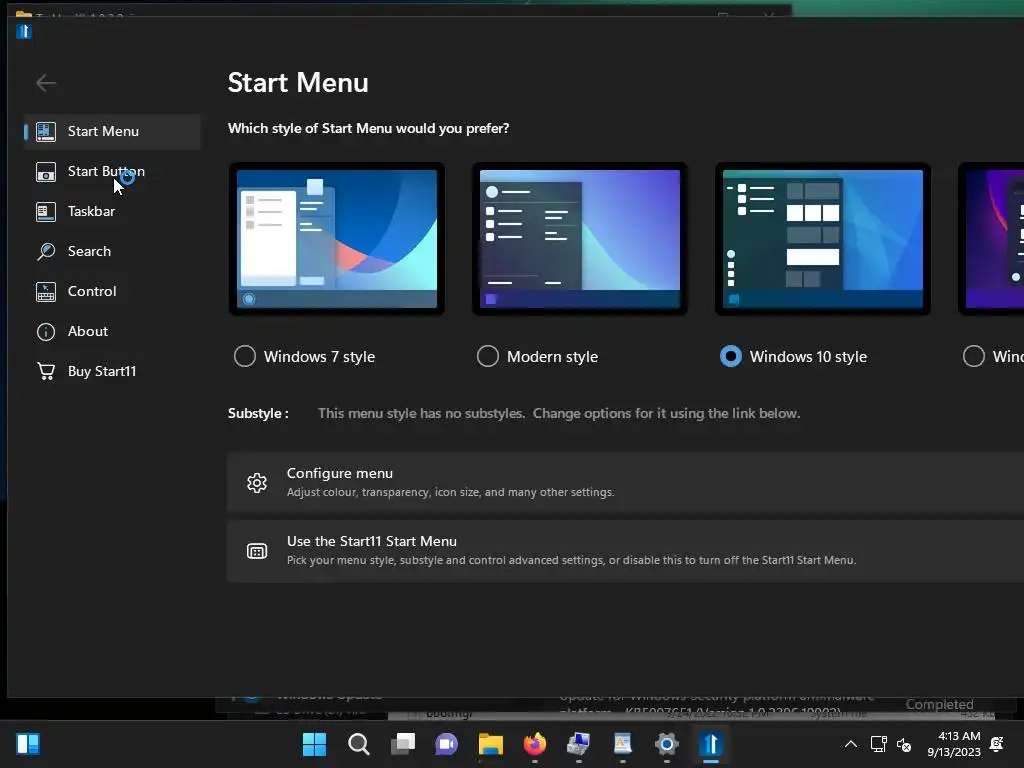Click the Use Start11 Start Menu icon
Image resolution: width=1024 pixels, height=768 pixels.
click(257, 551)
